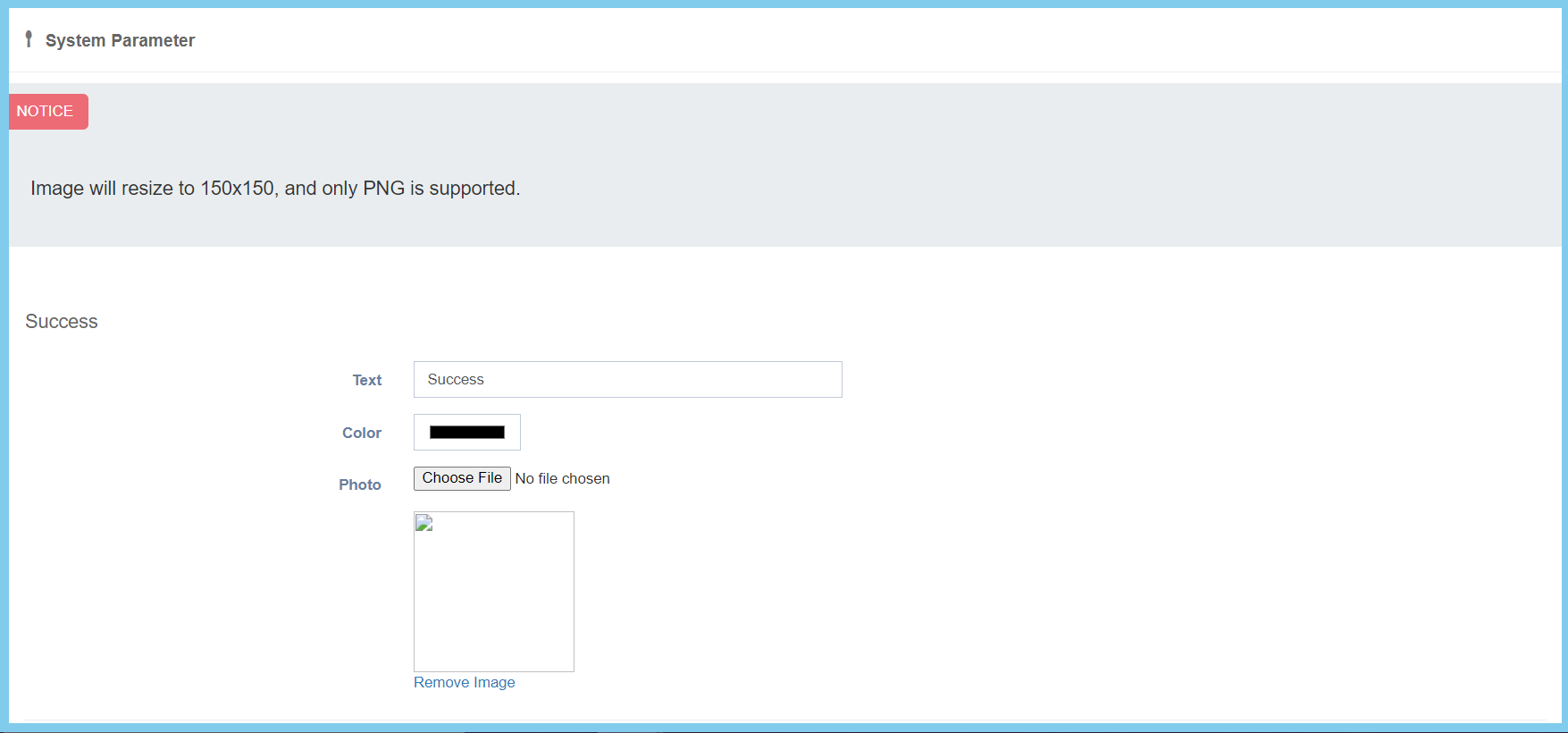Click the 150x150 size in the notice
1568x733 pixels.
click(x=237, y=189)
